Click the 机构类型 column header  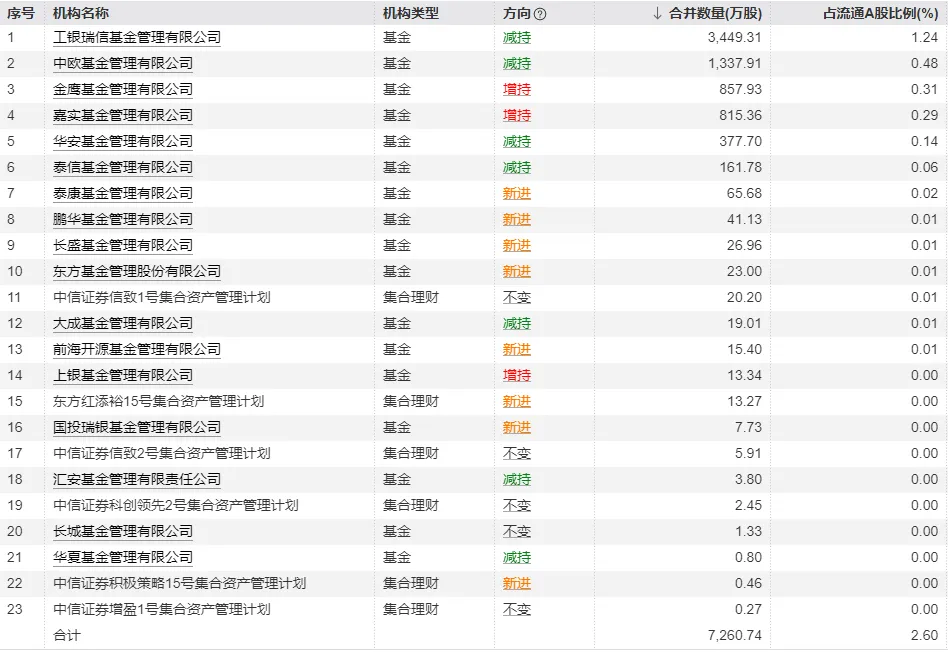point(411,13)
